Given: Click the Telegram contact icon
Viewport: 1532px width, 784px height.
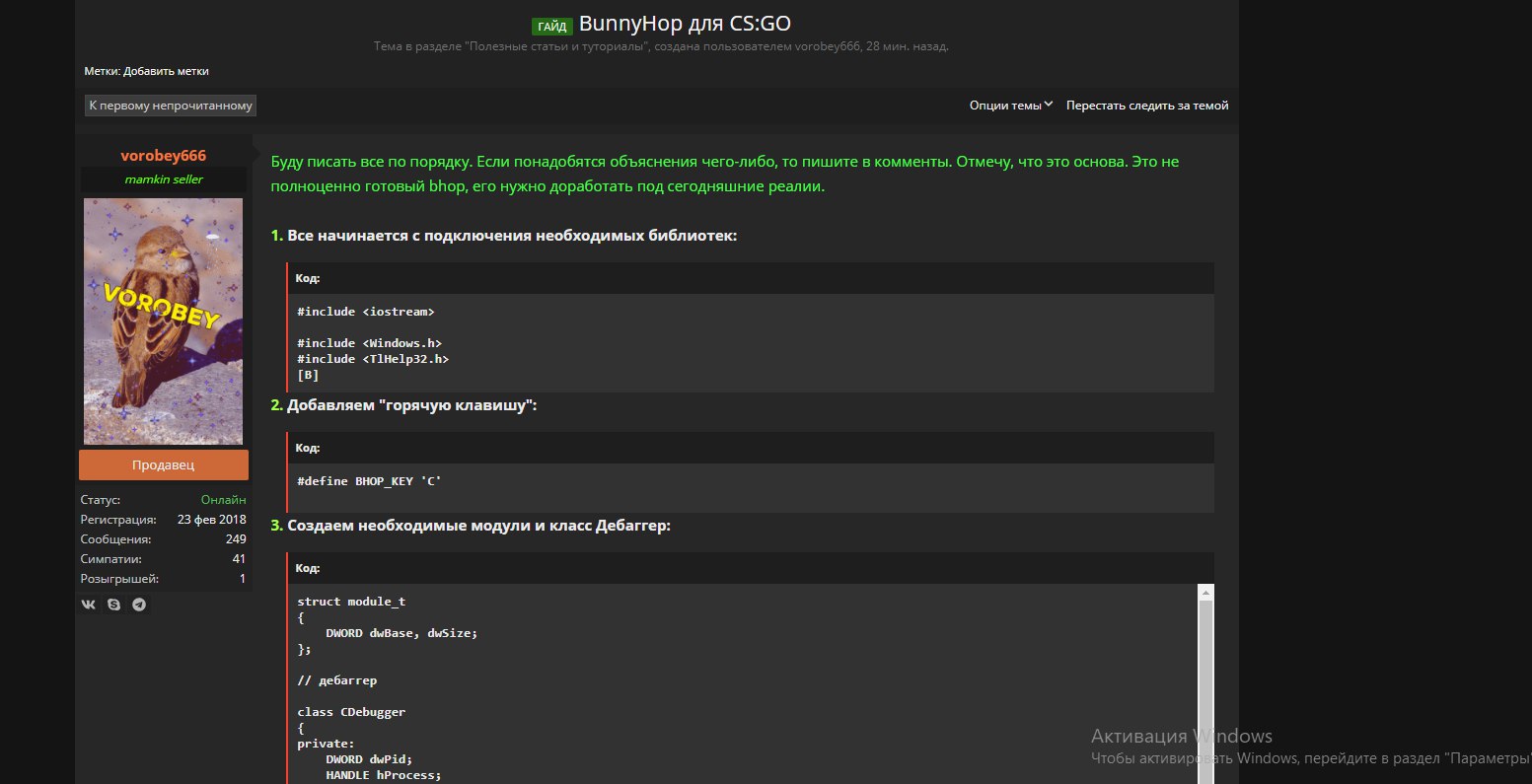Looking at the screenshot, I should tap(139, 605).
